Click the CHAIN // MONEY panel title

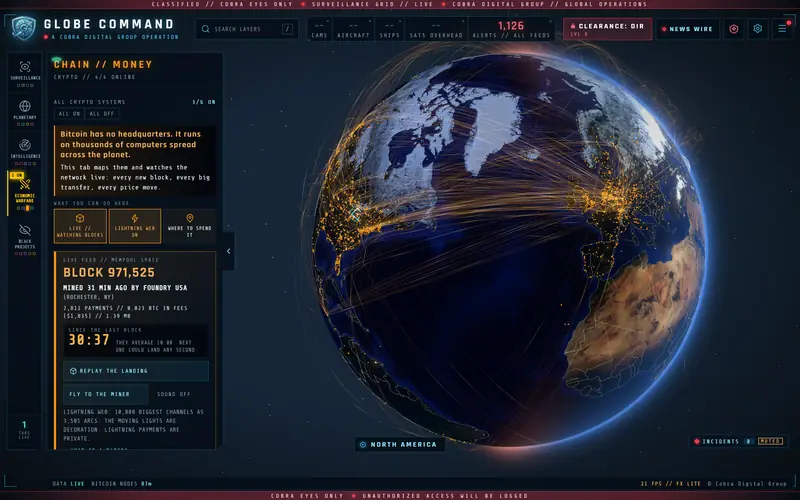103,64
